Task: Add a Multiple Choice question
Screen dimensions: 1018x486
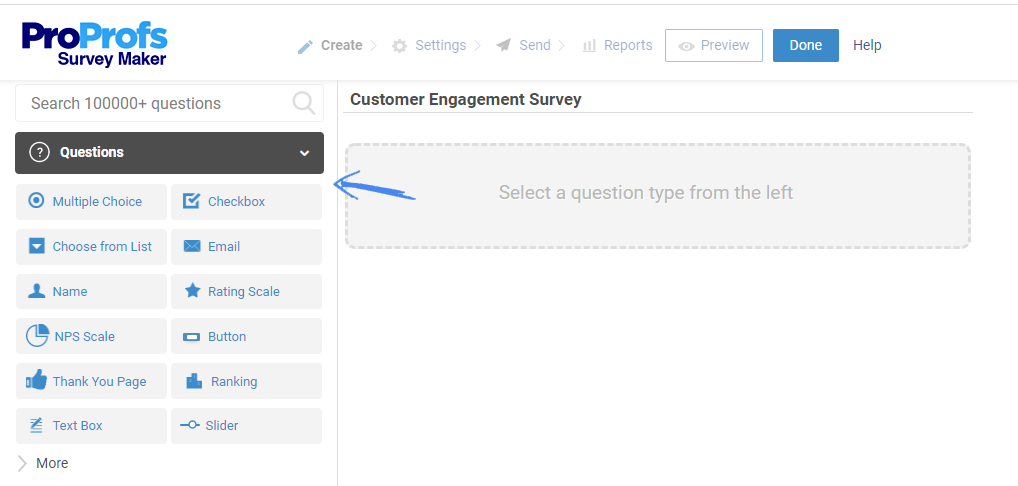Action: pyautogui.click(x=92, y=202)
